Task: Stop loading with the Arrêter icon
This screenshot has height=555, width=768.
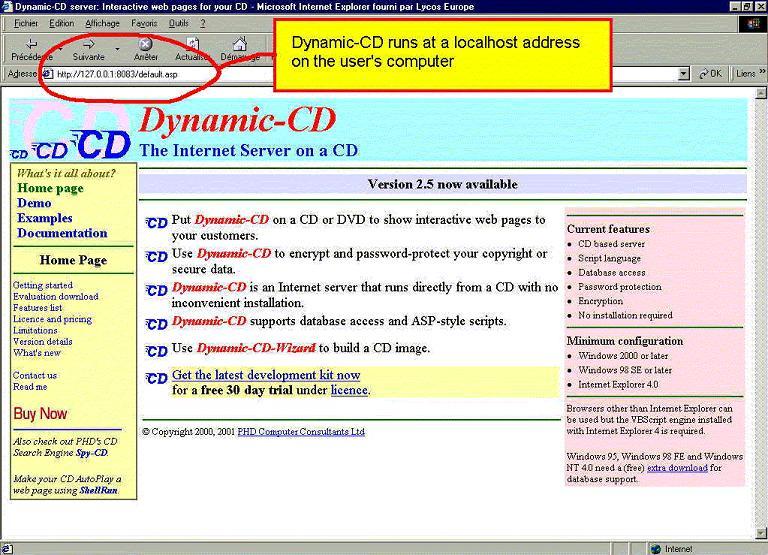Action: pos(145,45)
